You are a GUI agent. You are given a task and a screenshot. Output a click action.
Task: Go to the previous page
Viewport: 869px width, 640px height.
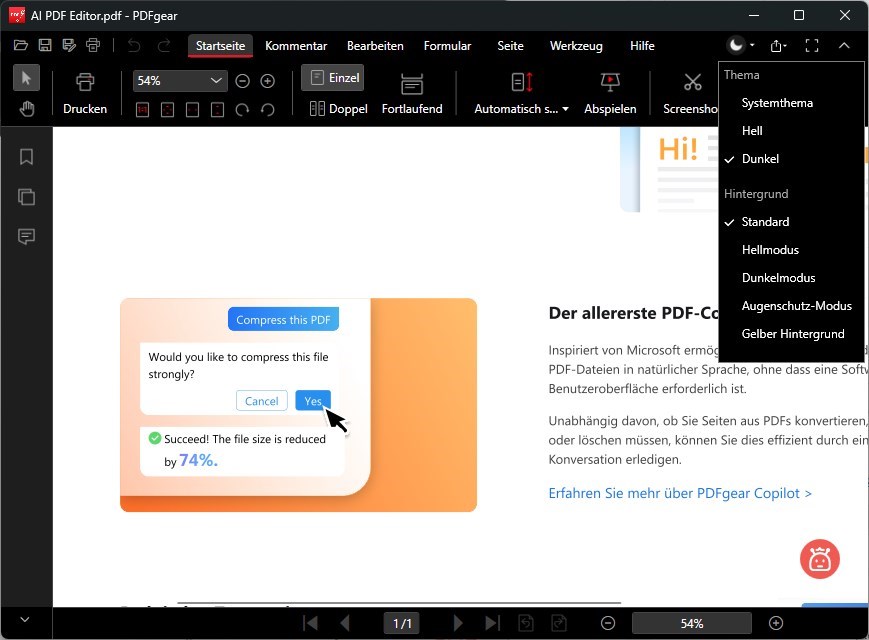point(345,623)
